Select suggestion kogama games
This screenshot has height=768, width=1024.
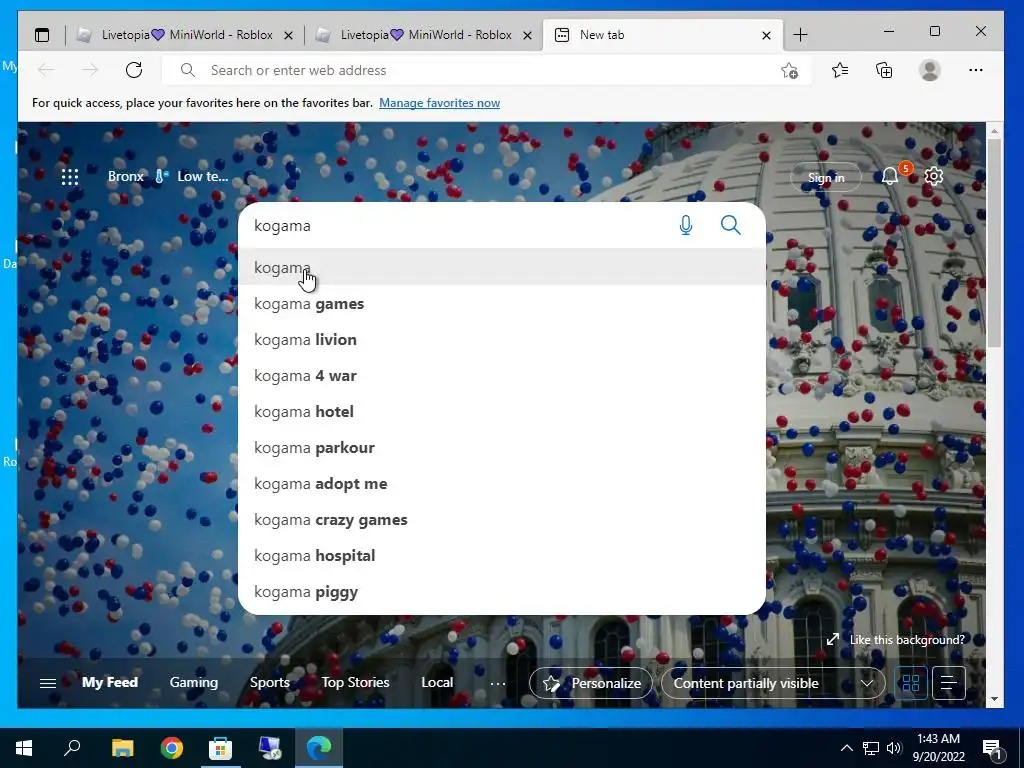(x=502, y=304)
